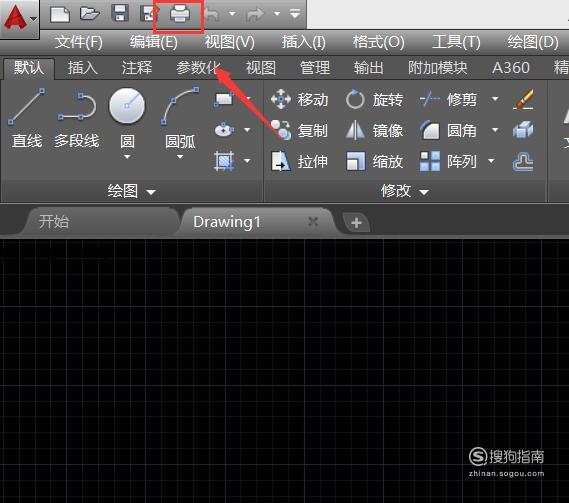Expand the ellipse tool dropdown arrow
The image size is (569, 503).
click(247, 130)
